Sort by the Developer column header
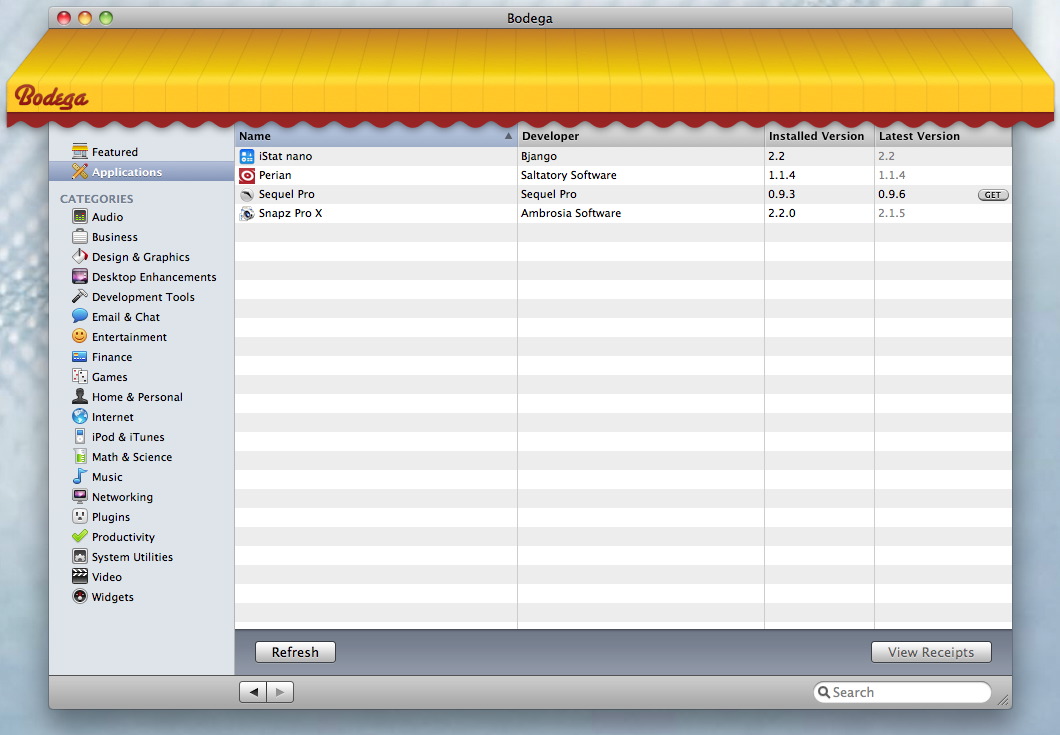 click(x=641, y=136)
